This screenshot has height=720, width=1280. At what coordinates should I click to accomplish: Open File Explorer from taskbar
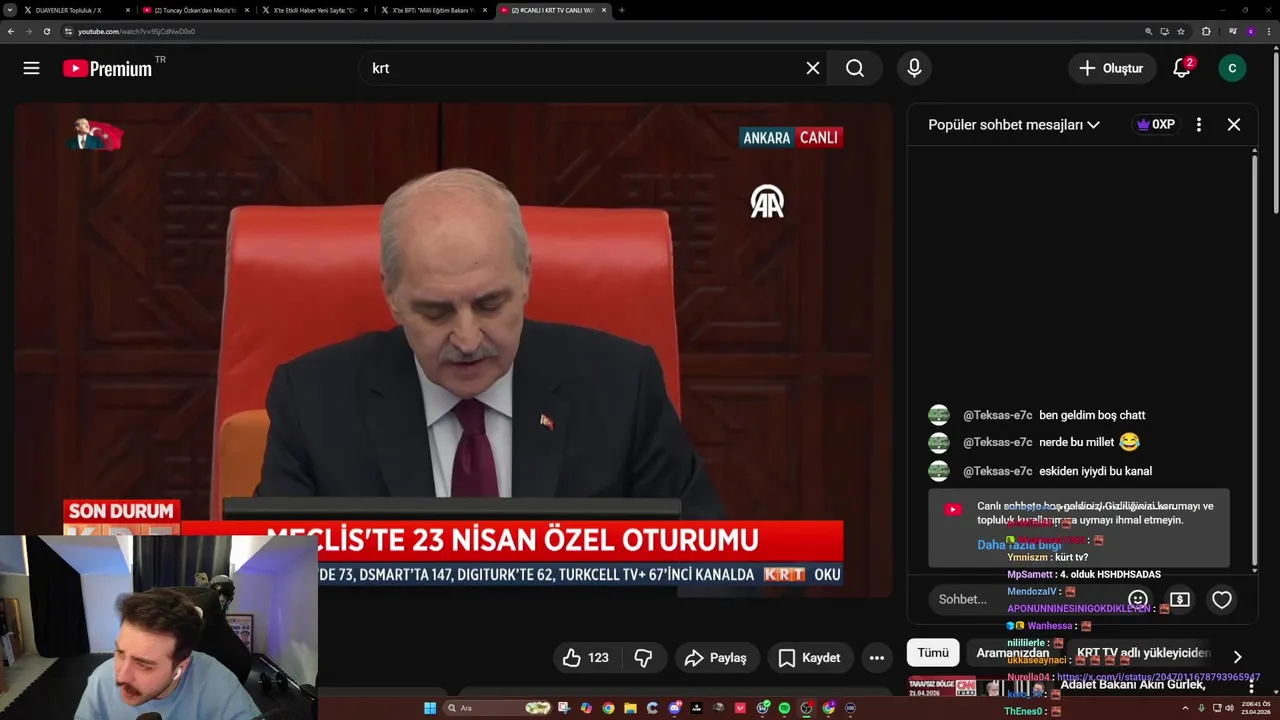(x=630, y=708)
